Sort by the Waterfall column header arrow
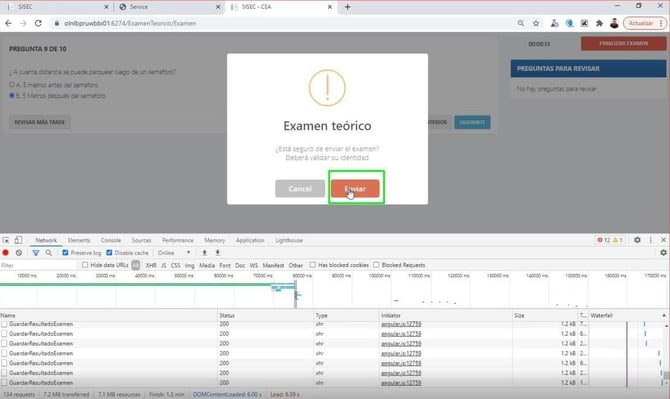 click(664, 315)
